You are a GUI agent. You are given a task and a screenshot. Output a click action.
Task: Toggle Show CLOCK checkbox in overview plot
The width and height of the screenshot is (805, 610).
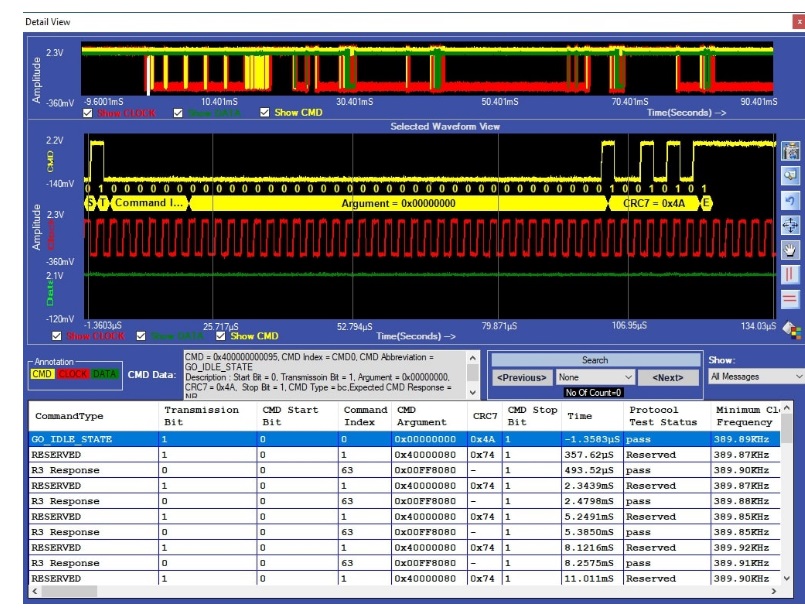click(x=88, y=113)
